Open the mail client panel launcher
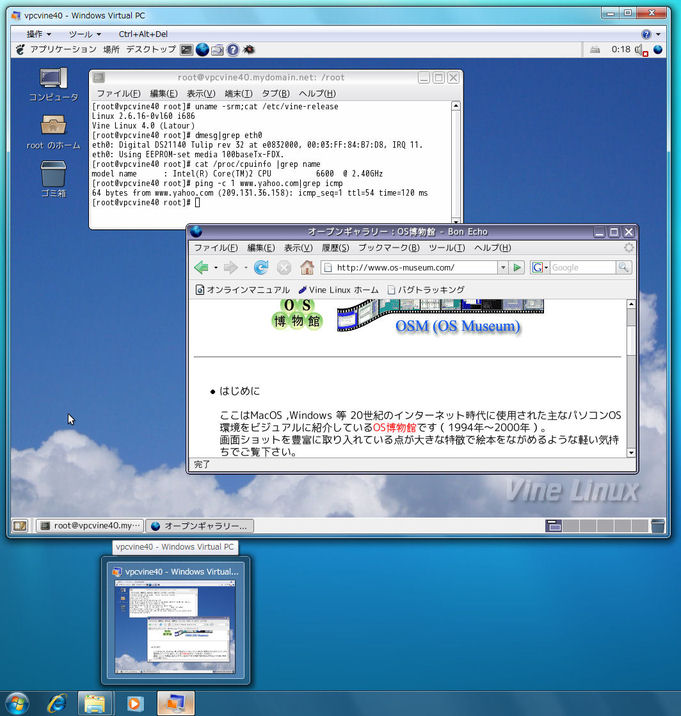Viewport: 681px width, 716px height. (x=217, y=50)
